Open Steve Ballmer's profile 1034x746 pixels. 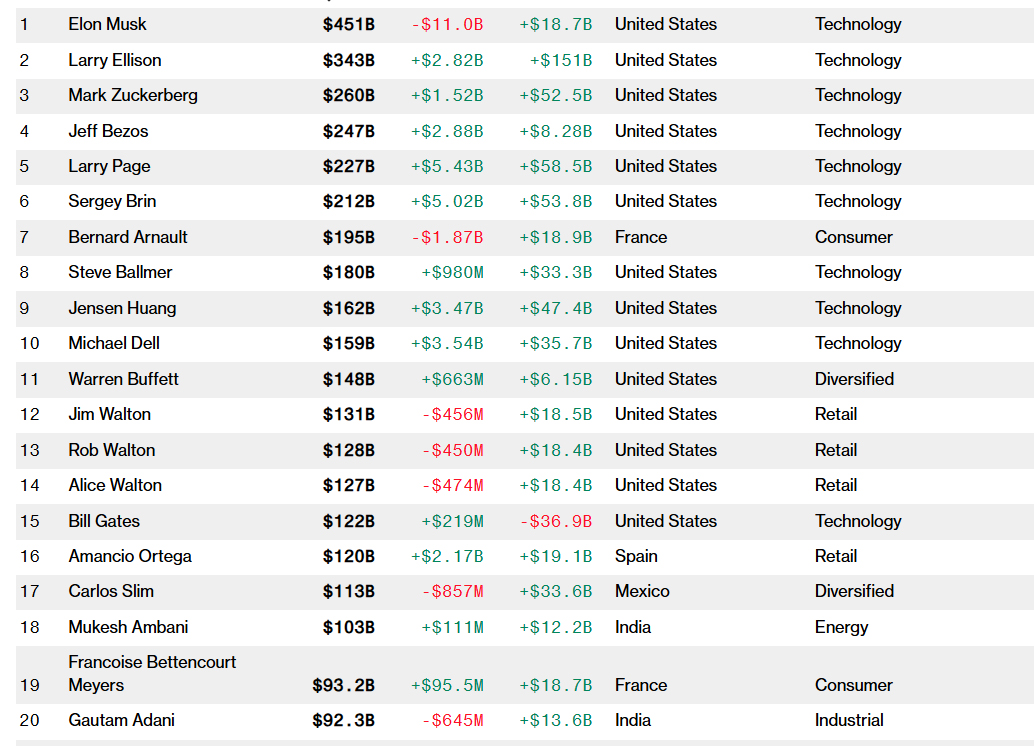point(120,272)
